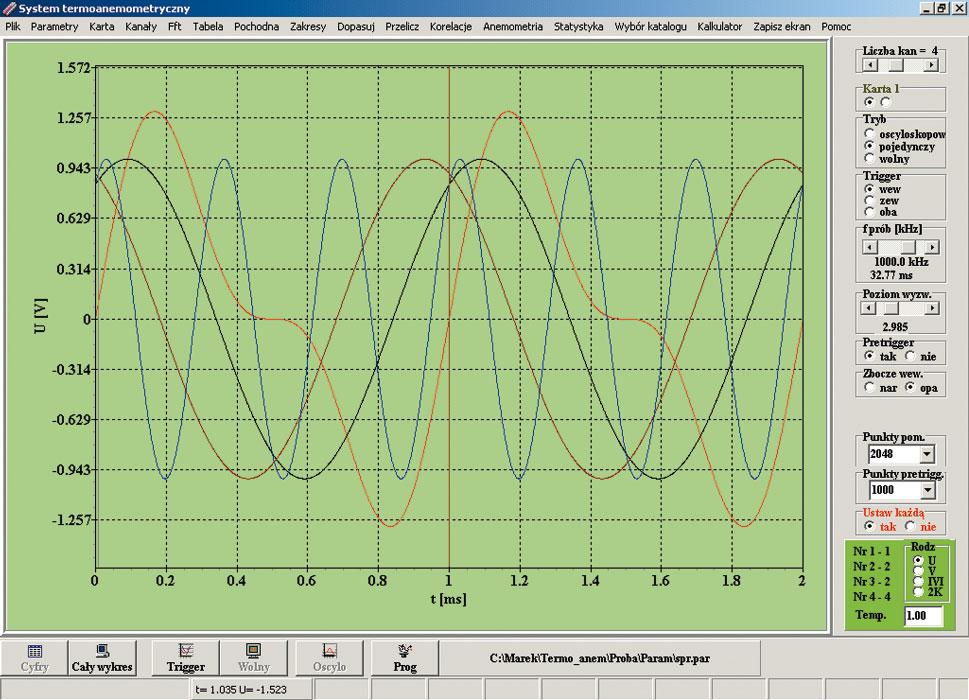969x700 pixels.
Task: Open the Pomoc menu
Action: [x=836, y=27]
